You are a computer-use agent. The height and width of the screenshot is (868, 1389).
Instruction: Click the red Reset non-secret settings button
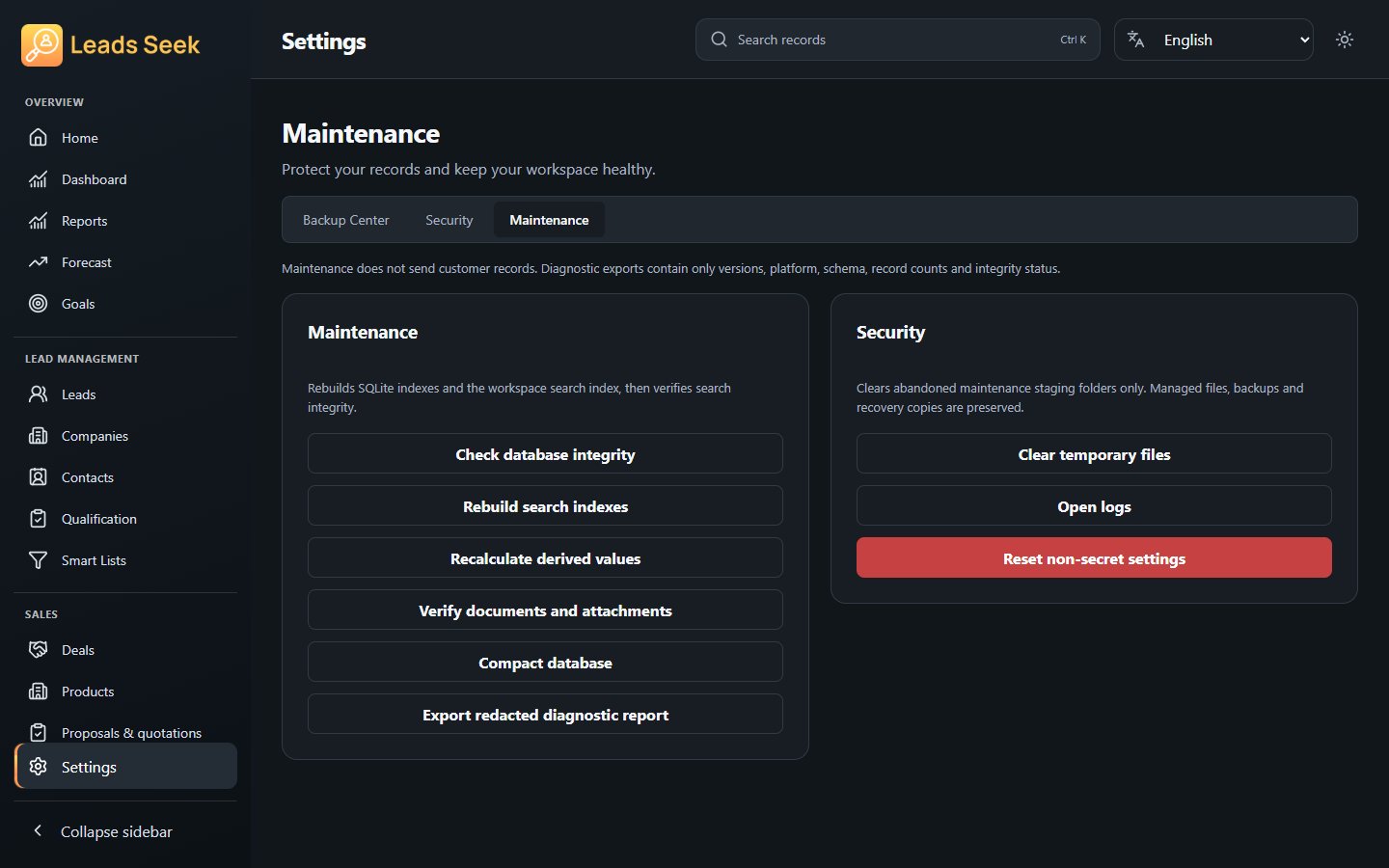pos(1094,558)
